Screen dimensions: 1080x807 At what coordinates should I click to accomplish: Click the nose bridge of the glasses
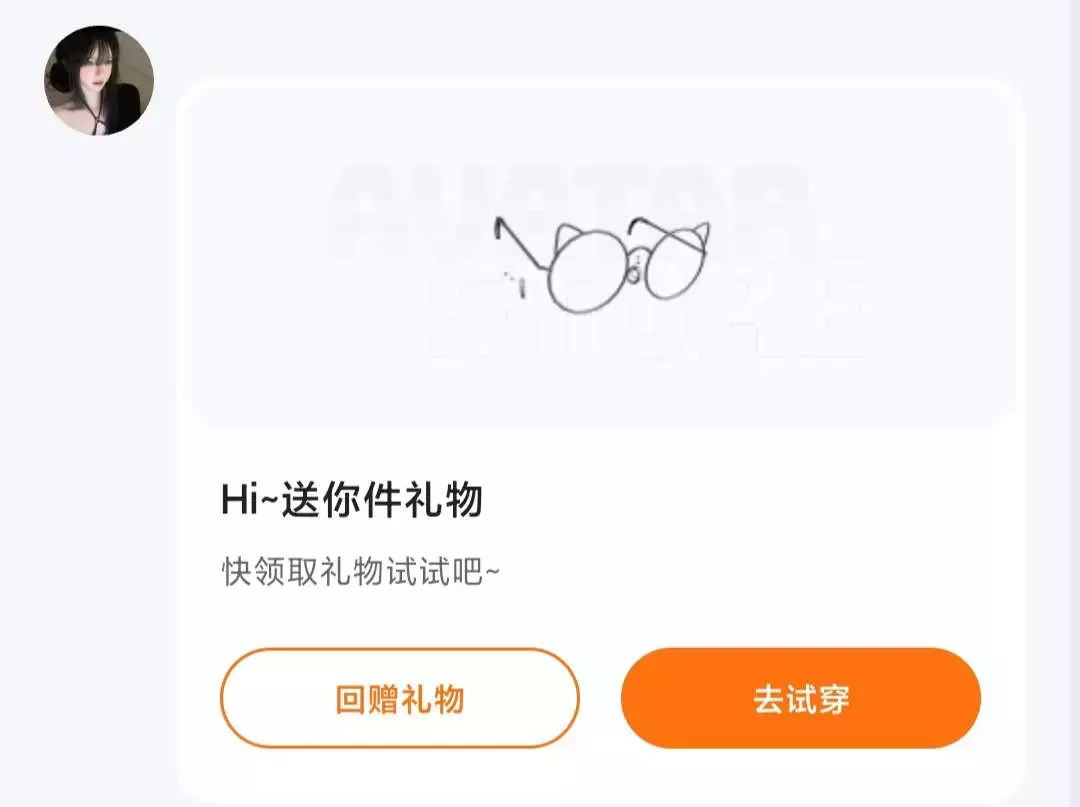pos(637,265)
